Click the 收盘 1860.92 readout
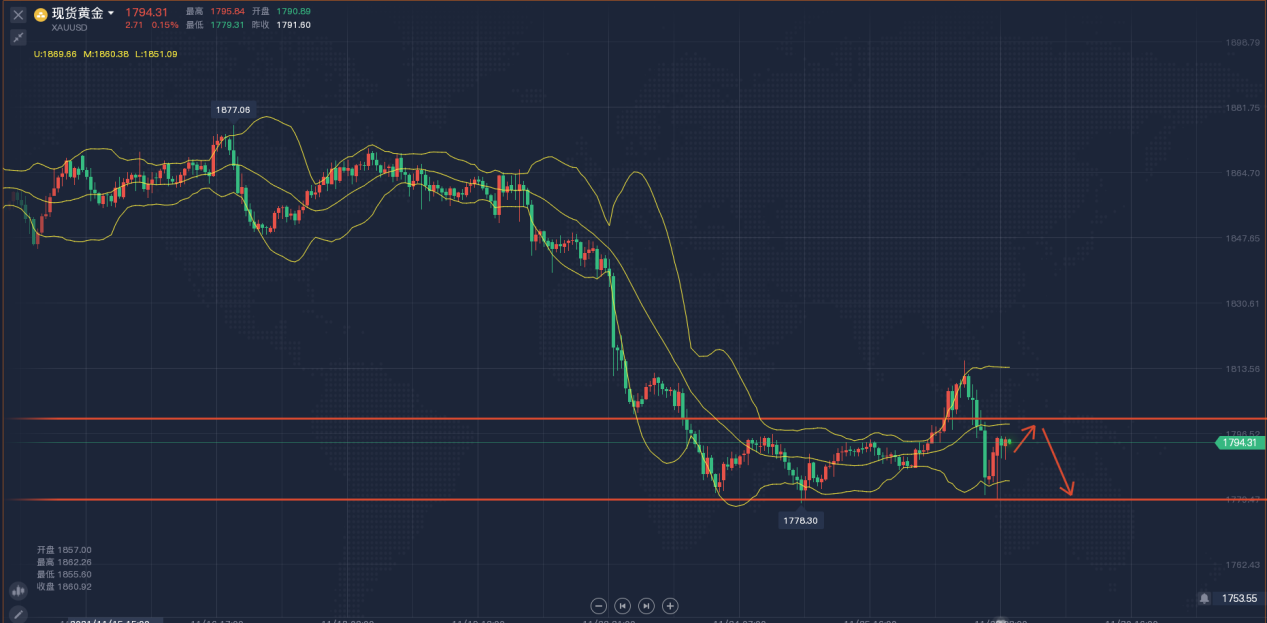The height and width of the screenshot is (623, 1267). pos(64,586)
